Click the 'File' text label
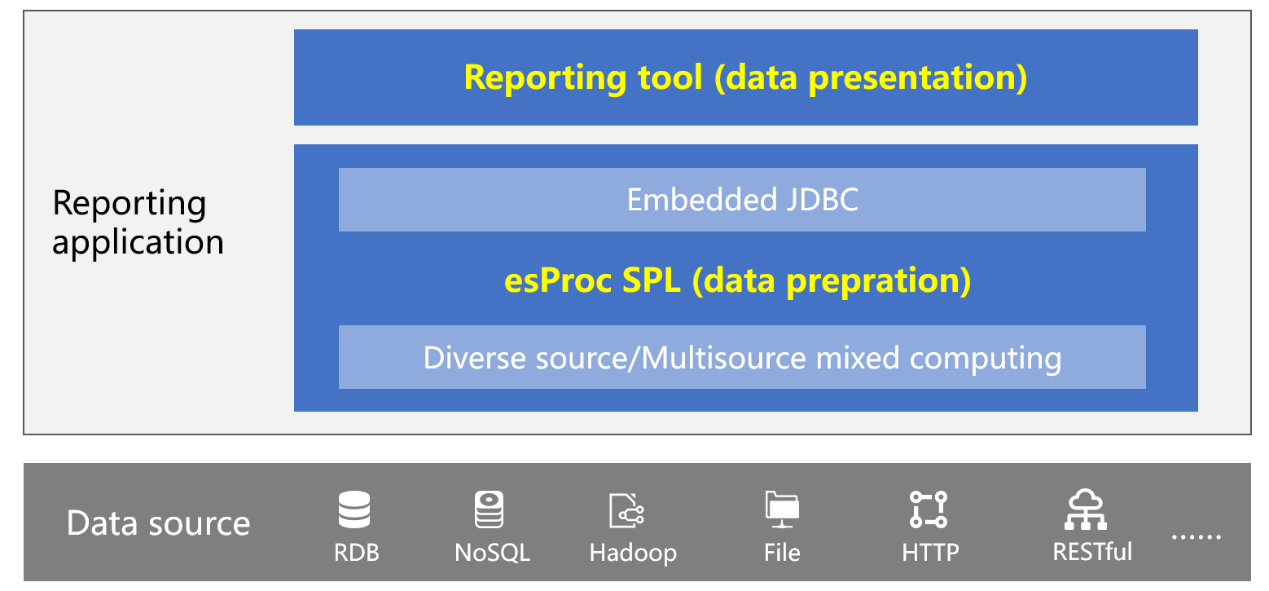1269x591 pixels. [x=781, y=552]
